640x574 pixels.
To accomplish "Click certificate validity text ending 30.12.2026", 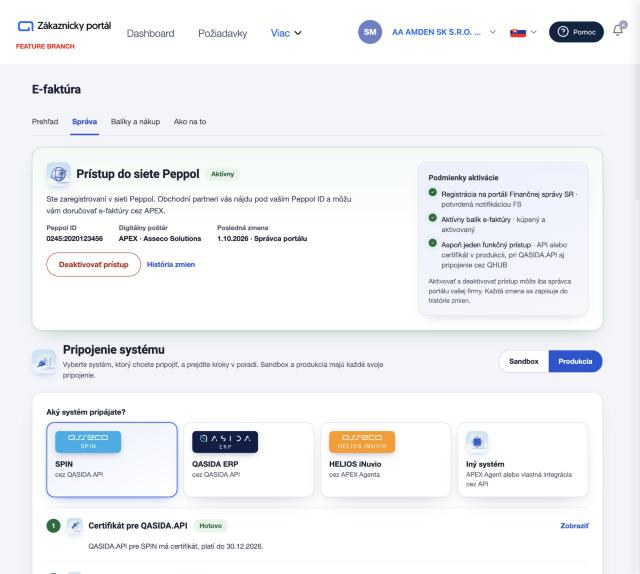I will click(176, 546).
